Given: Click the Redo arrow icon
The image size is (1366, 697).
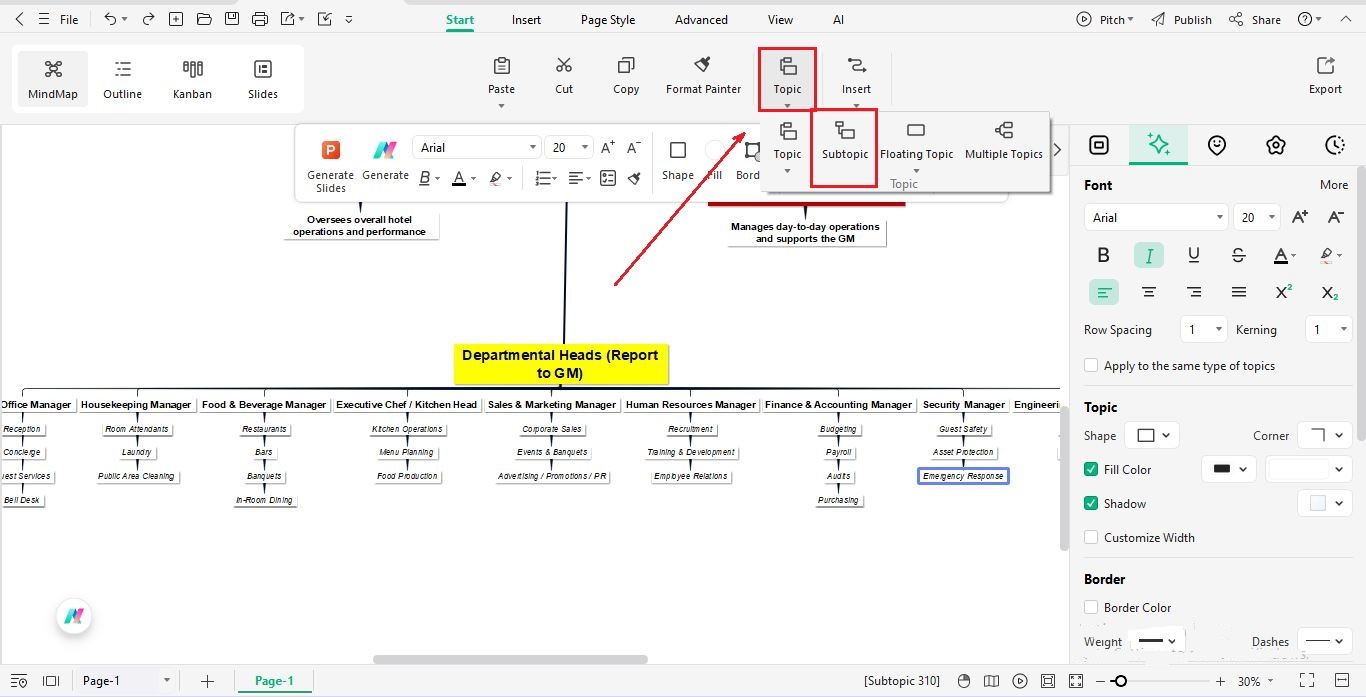Looking at the screenshot, I should (x=149, y=19).
